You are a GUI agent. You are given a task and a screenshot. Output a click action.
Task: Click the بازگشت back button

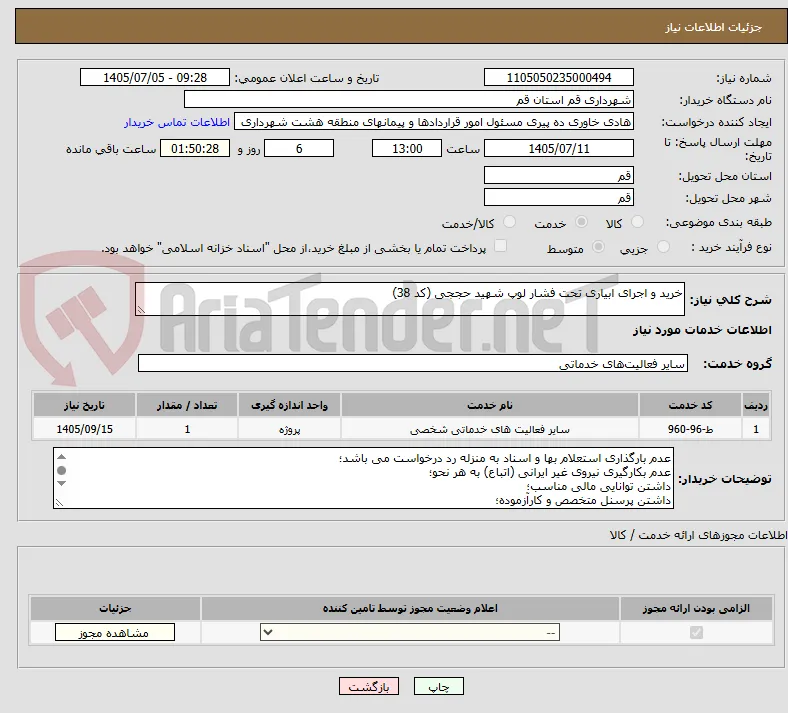click(x=369, y=686)
